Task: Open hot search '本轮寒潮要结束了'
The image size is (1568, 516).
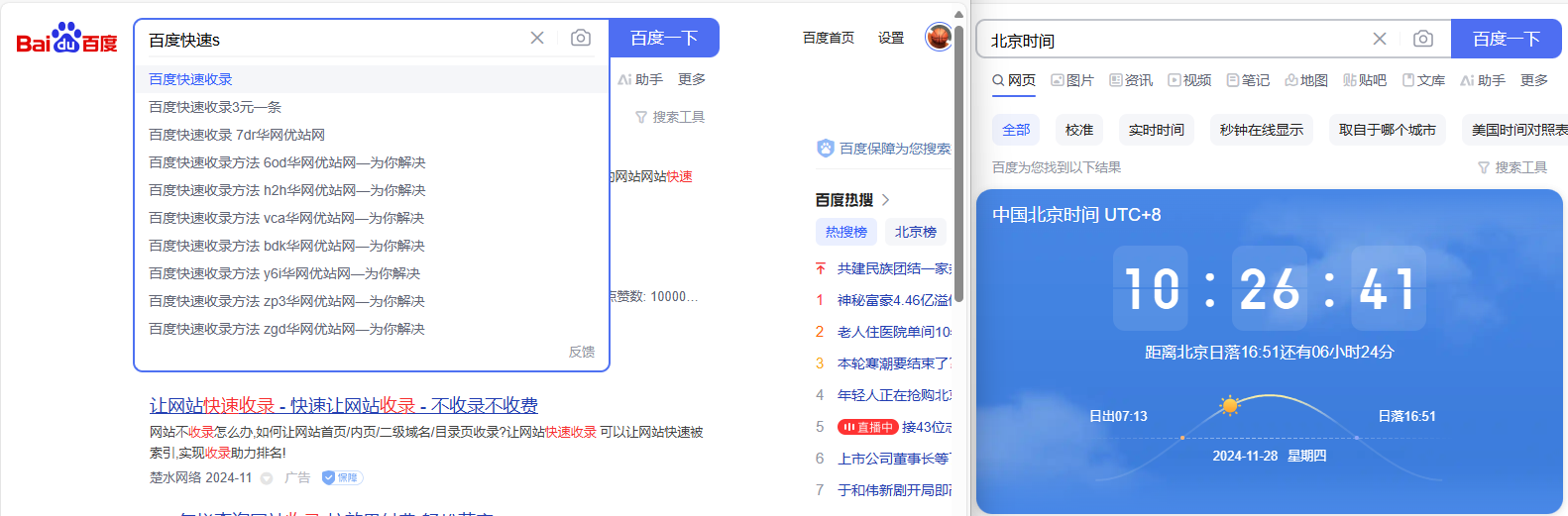Action: (893, 363)
